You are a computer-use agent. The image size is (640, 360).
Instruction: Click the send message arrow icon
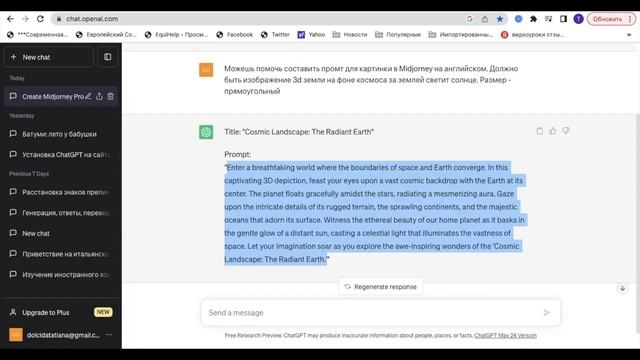[x=547, y=313]
